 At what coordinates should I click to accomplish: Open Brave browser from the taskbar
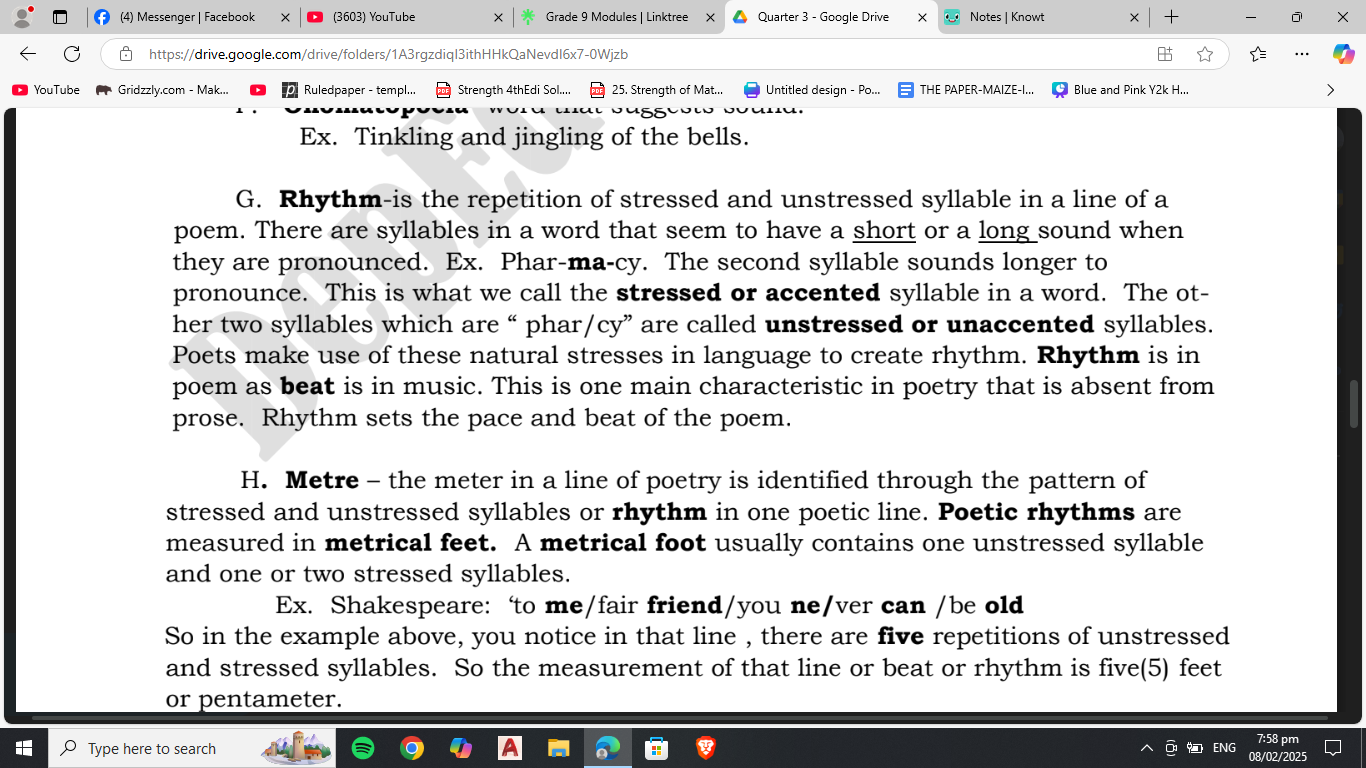pyautogui.click(x=706, y=748)
